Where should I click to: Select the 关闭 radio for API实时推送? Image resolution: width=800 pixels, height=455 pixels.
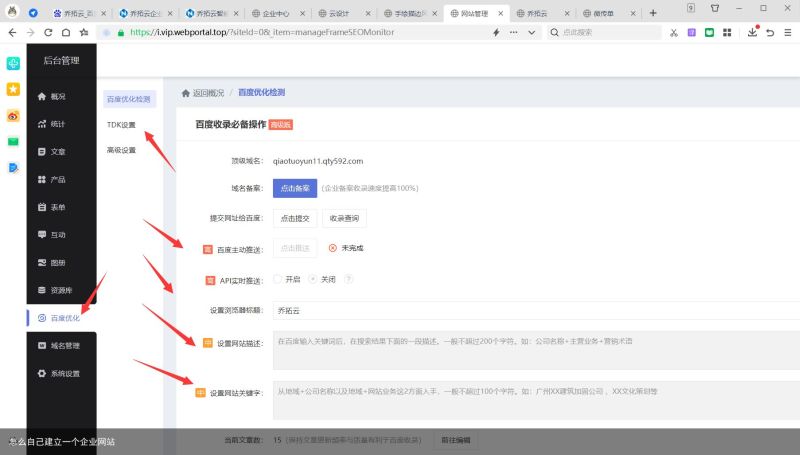[313, 279]
